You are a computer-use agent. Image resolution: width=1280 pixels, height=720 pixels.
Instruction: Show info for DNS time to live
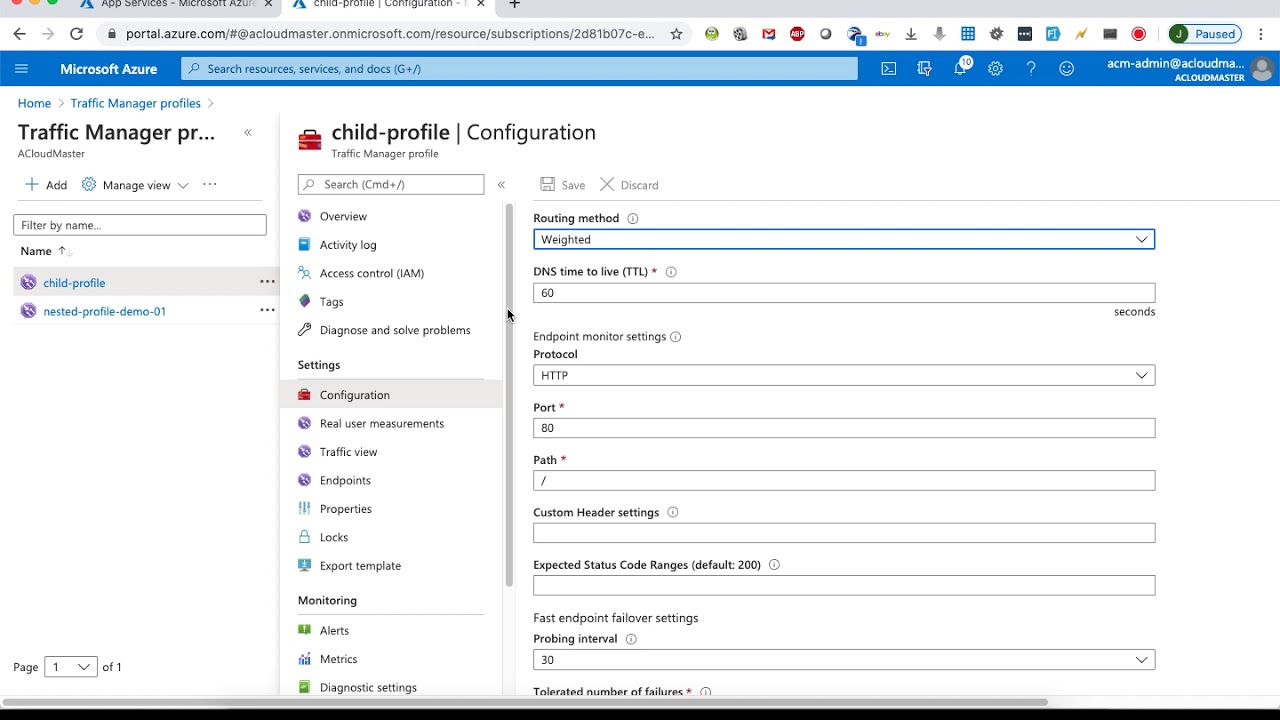click(671, 272)
